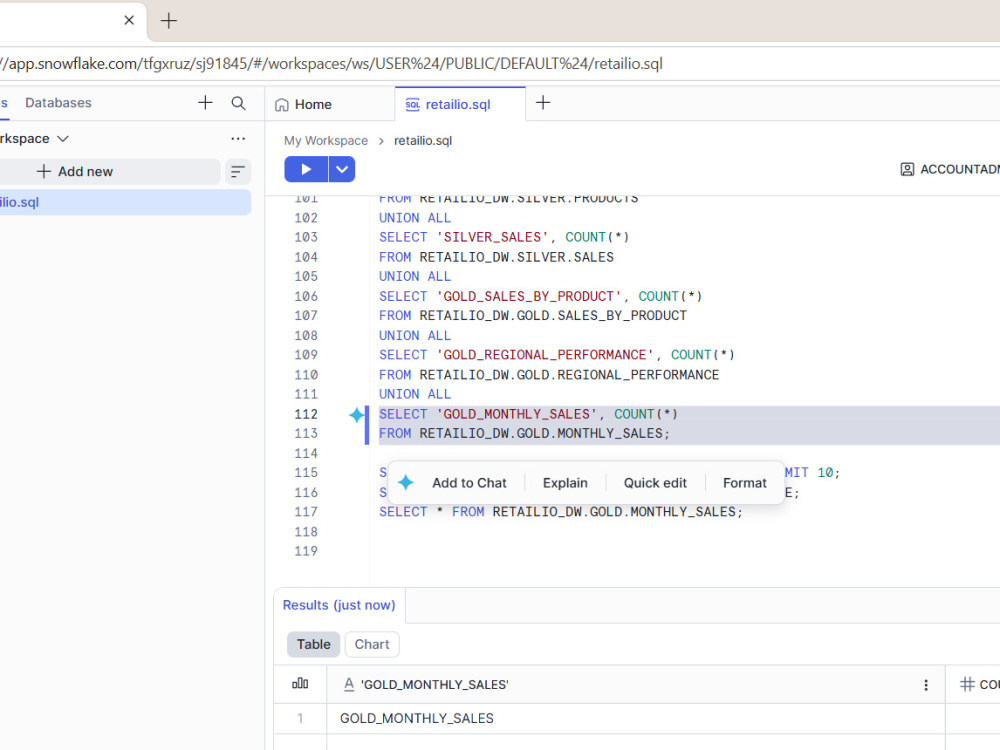Image resolution: width=1000 pixels, height=750 pixels.
Task: Click the Copilot sparkle icon at line 112
Action: coord(357,415)
